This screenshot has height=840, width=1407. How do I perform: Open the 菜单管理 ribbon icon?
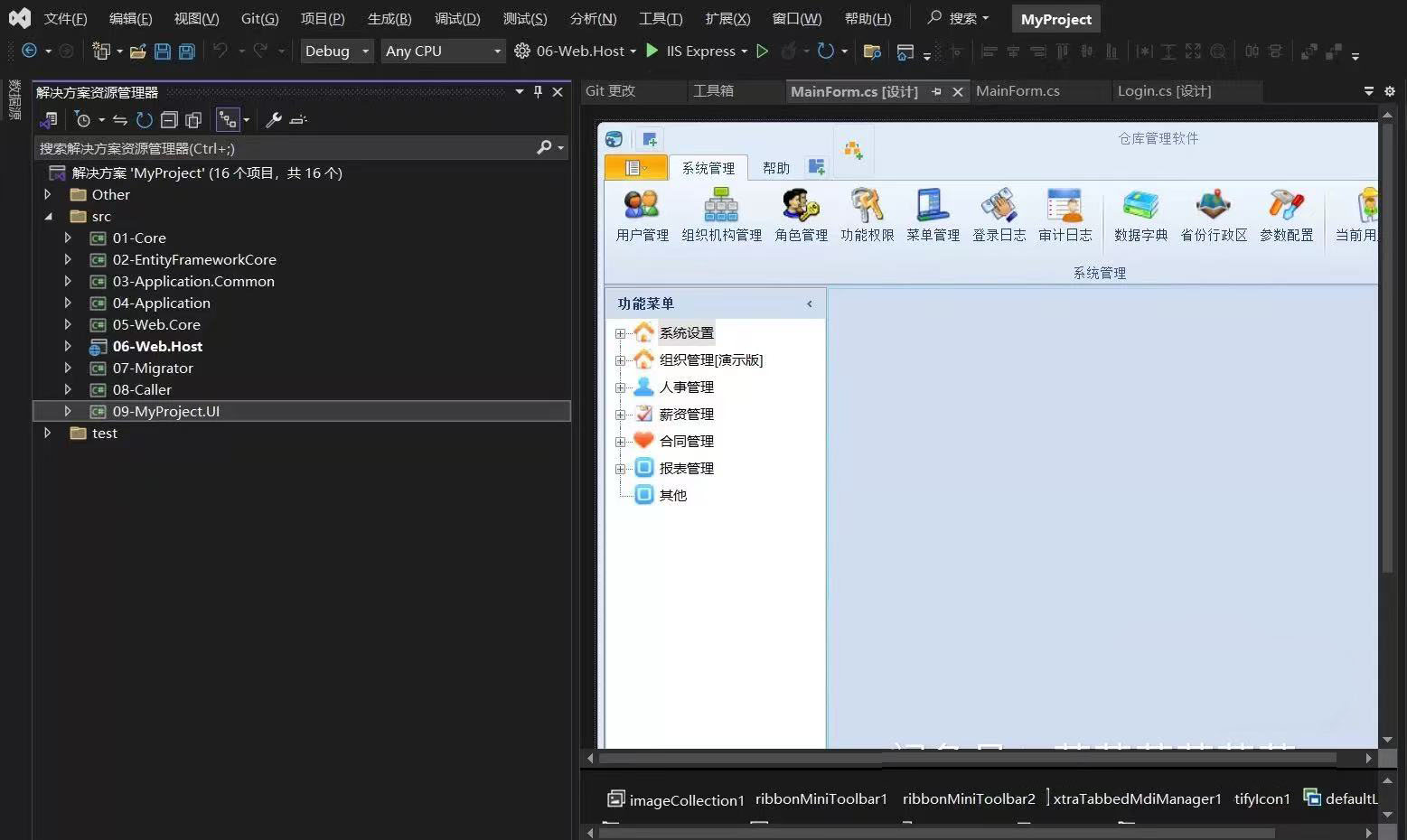pyautogui.click(x=933, y=216)
